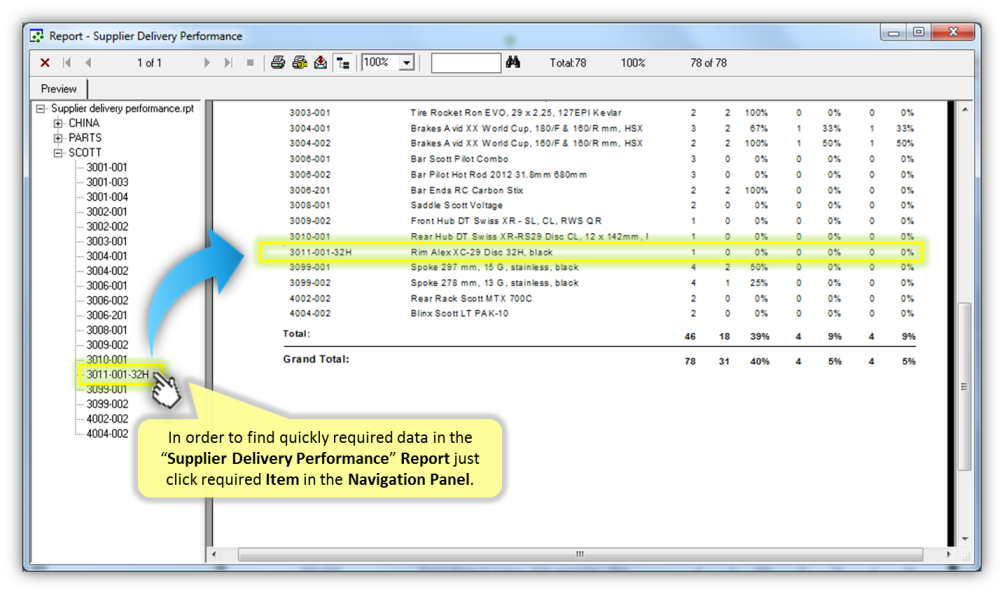This screenshot has width=1004, height=594.
Task: Click the "Saddle Scott Voltage" description
Action: [457, 205]
